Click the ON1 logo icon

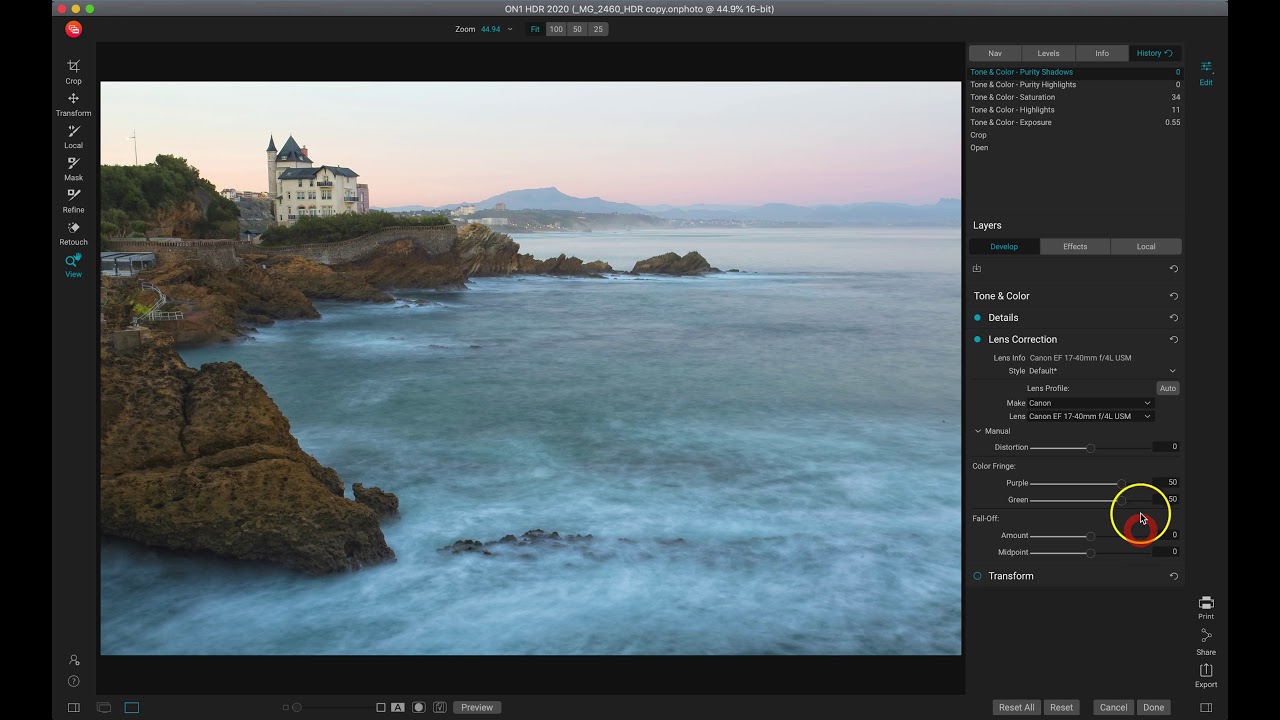pyautogui.click(x=73, y=29)
